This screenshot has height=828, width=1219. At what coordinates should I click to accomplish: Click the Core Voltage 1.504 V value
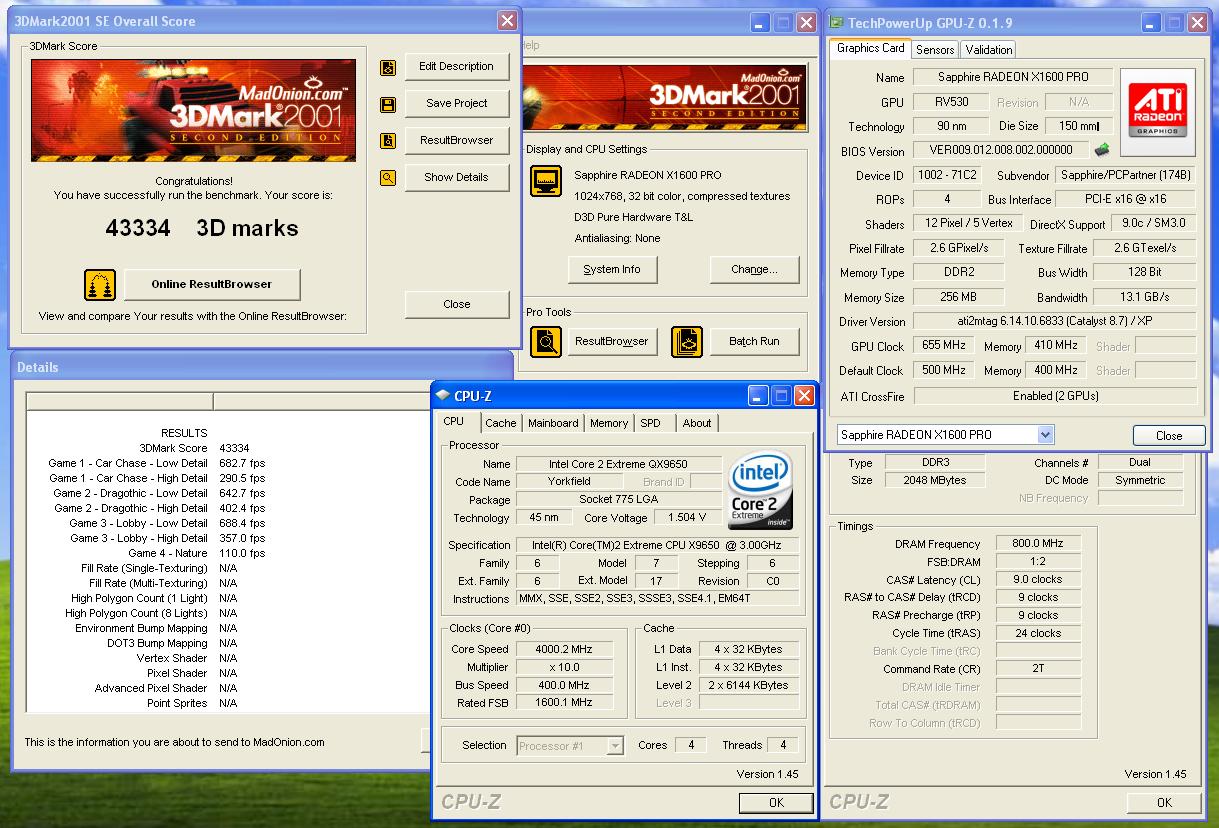pos(687,518)
